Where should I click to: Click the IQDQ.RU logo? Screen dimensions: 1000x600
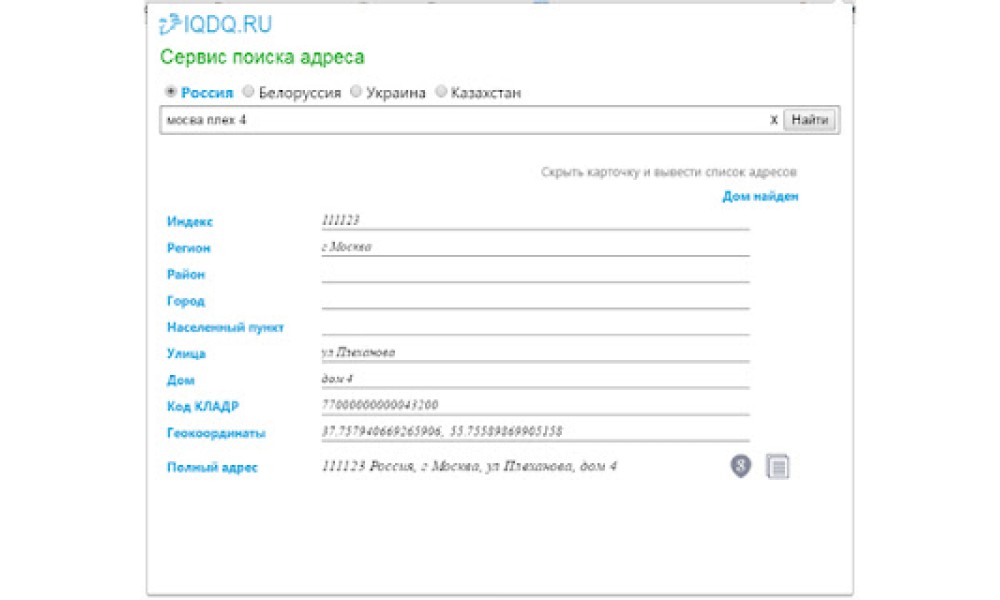[x=216, y=24]
